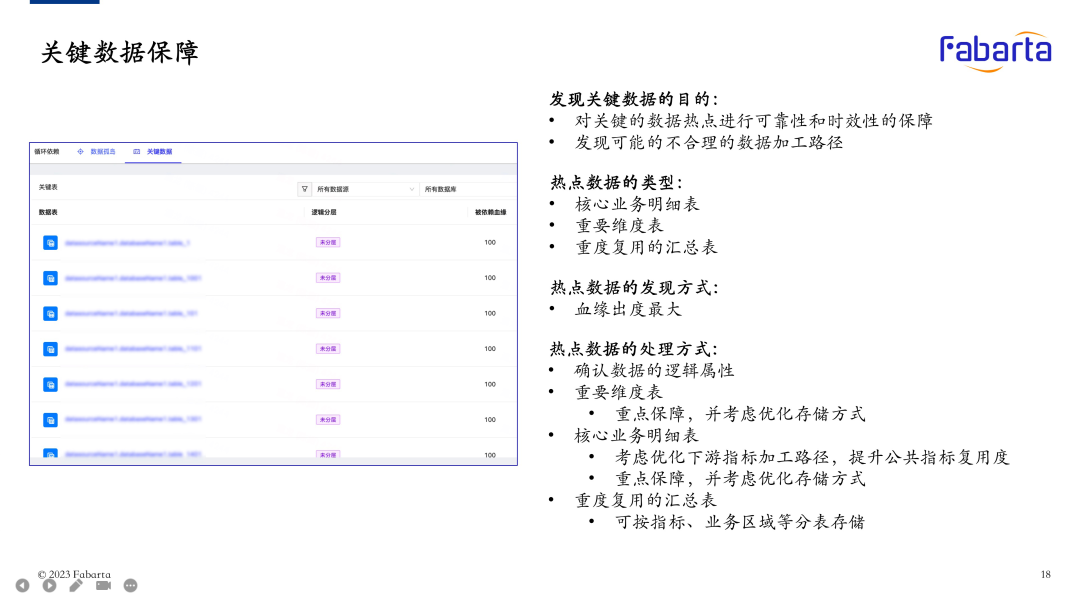Viewport: 1080px width, 608px height.
Task: Click the value 100 in the fifth row
Action: pyautogui.click(x=490, y=384)
